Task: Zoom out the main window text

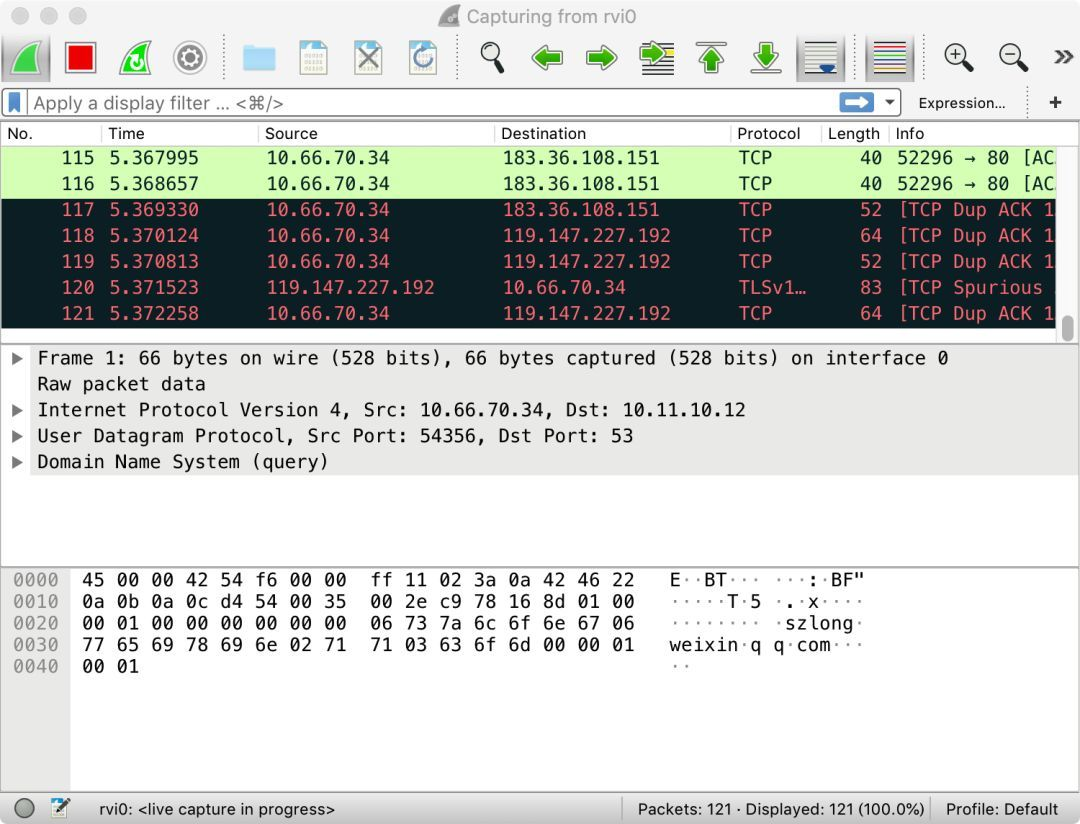Action: (1013, 58)
